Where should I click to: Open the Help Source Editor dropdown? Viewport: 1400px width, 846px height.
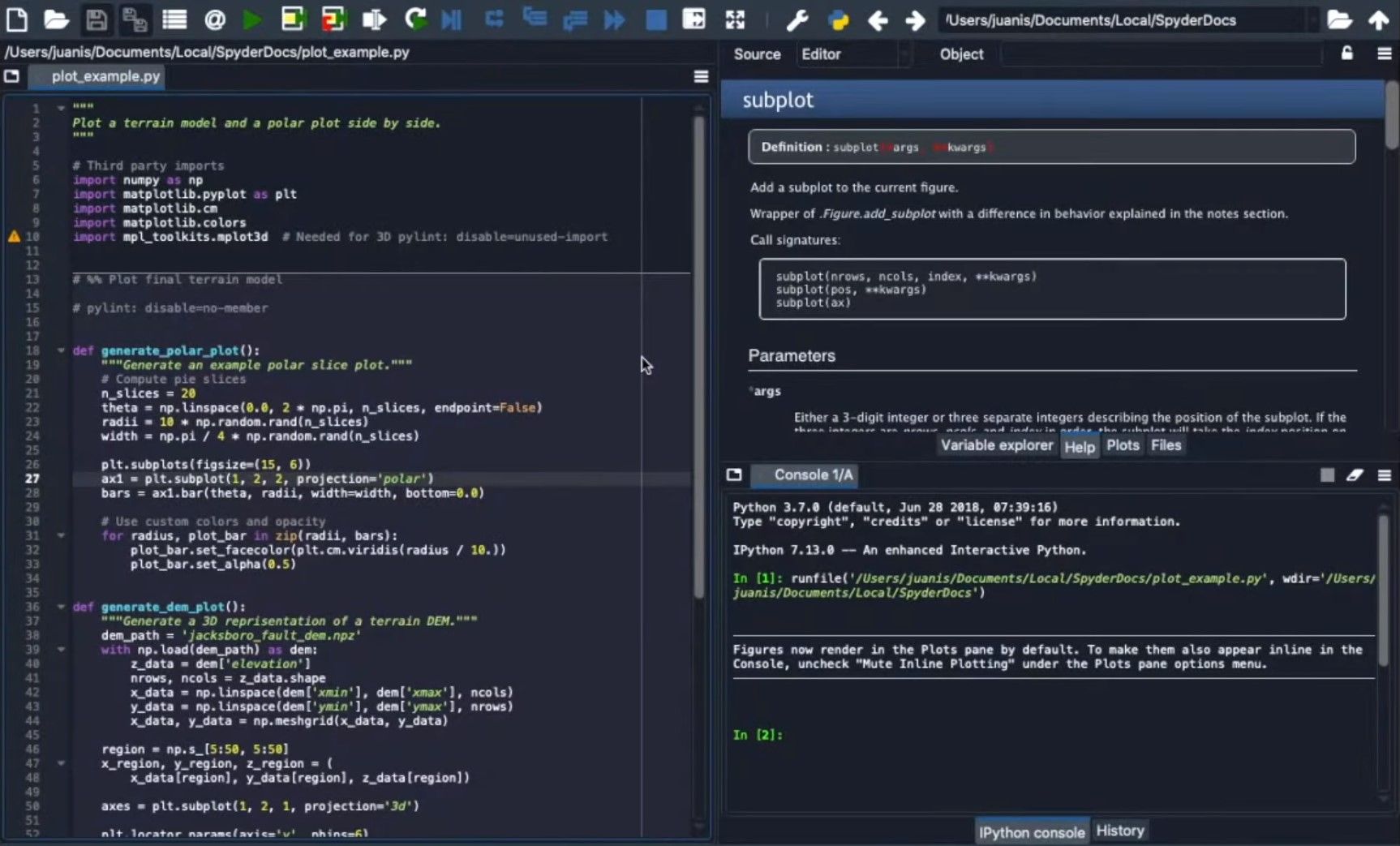(853, 54)
